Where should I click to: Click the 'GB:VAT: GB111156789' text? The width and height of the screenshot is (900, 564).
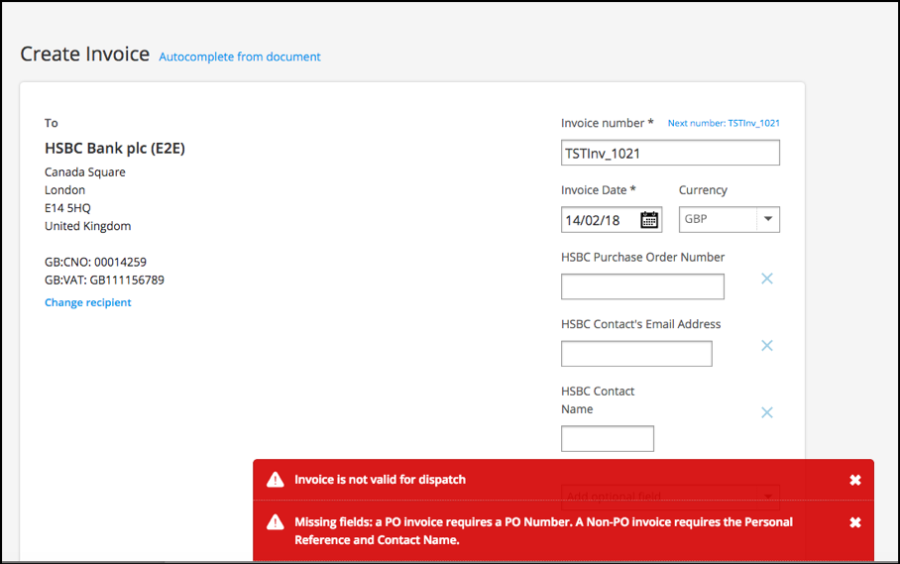coord(104,280)
